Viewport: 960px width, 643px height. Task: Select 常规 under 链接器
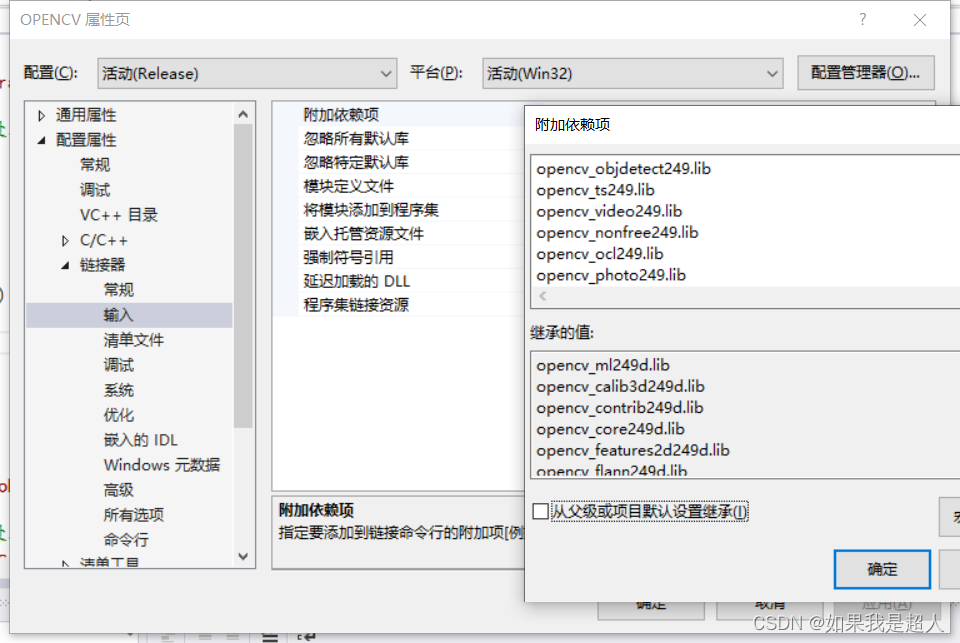click(x=119, y=290)
